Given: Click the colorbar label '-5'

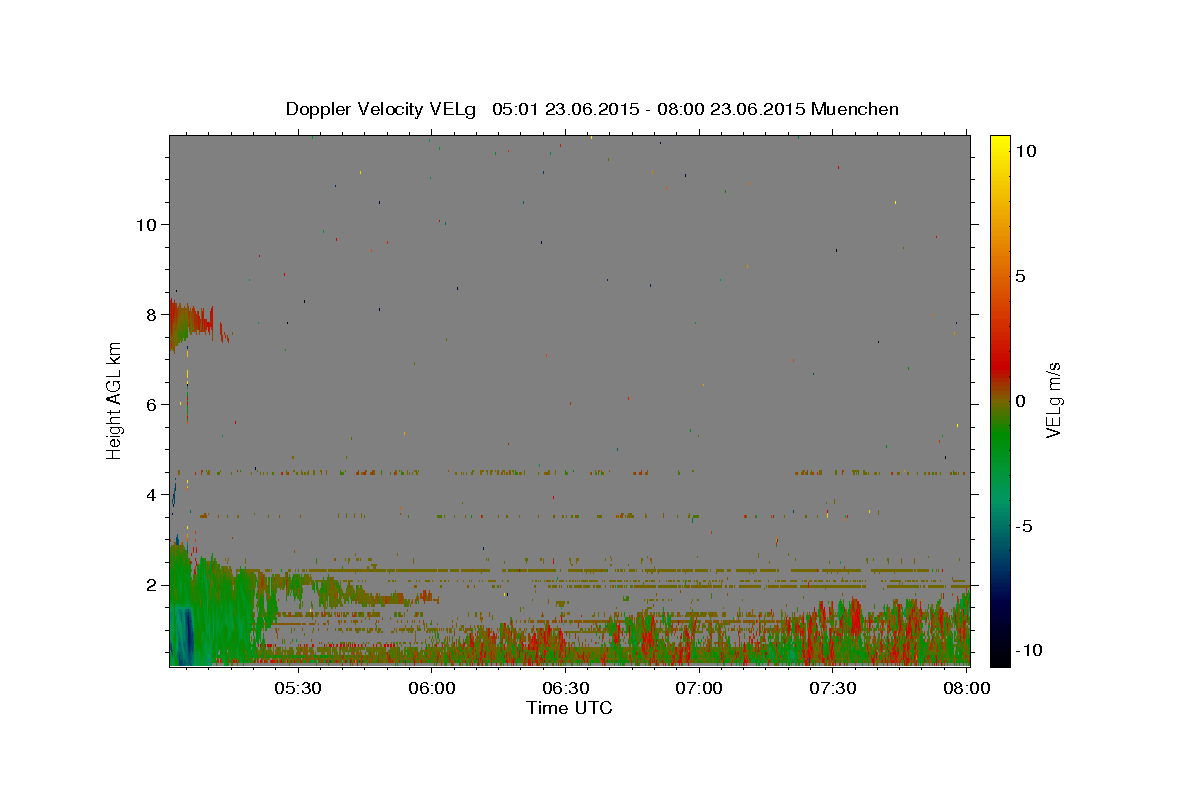Looking at the screenshot, I should pos(1026,526).
